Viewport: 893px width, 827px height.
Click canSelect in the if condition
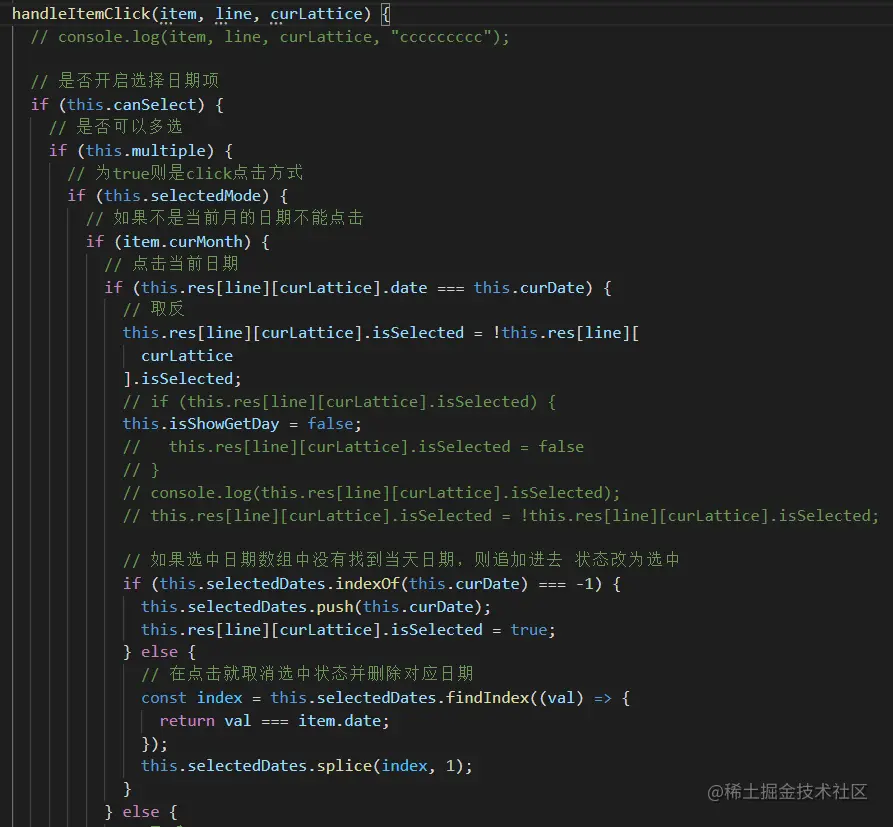[x=155, y=105]
